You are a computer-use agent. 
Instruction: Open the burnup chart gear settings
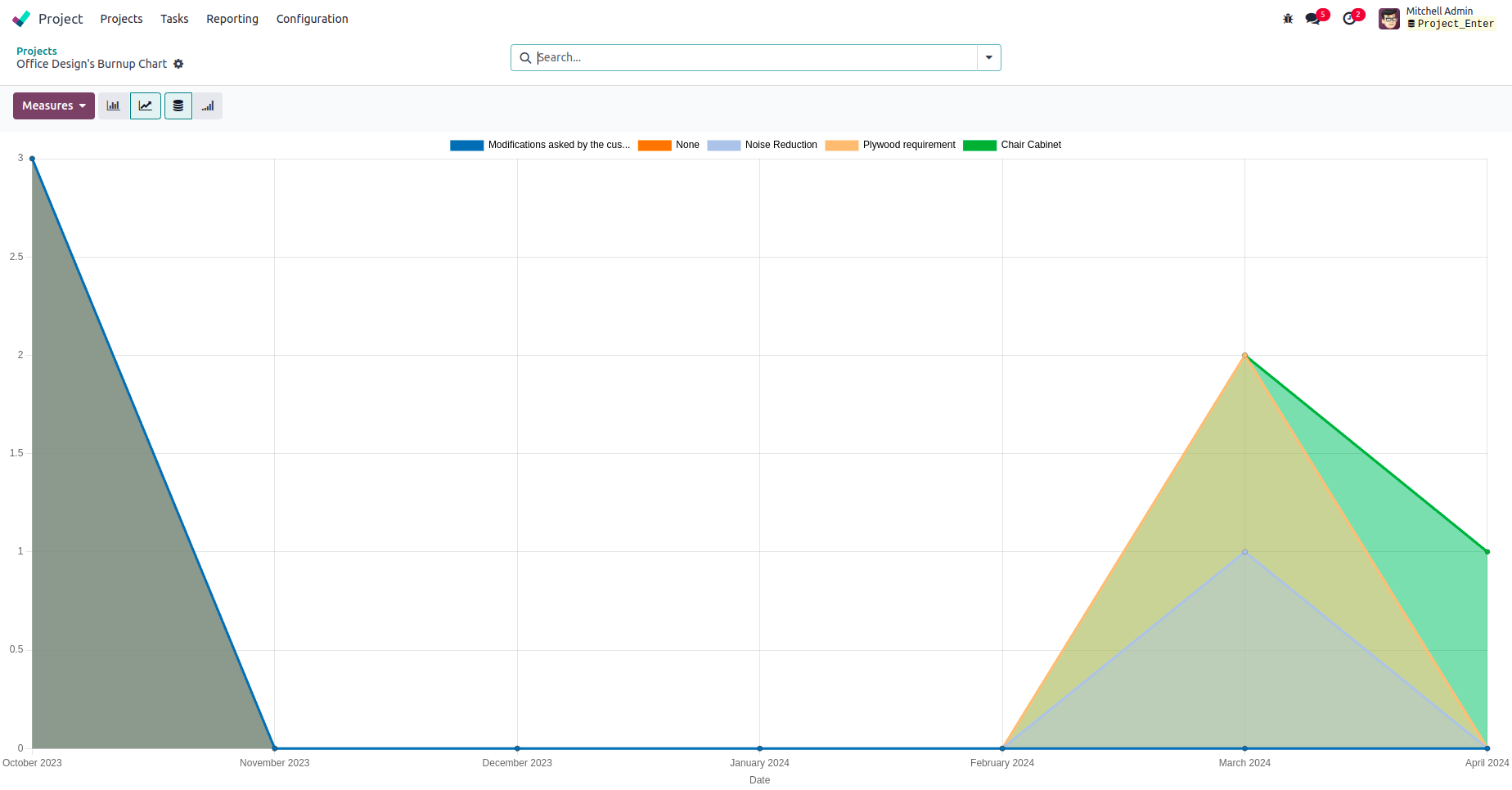(x=178, y=64)
